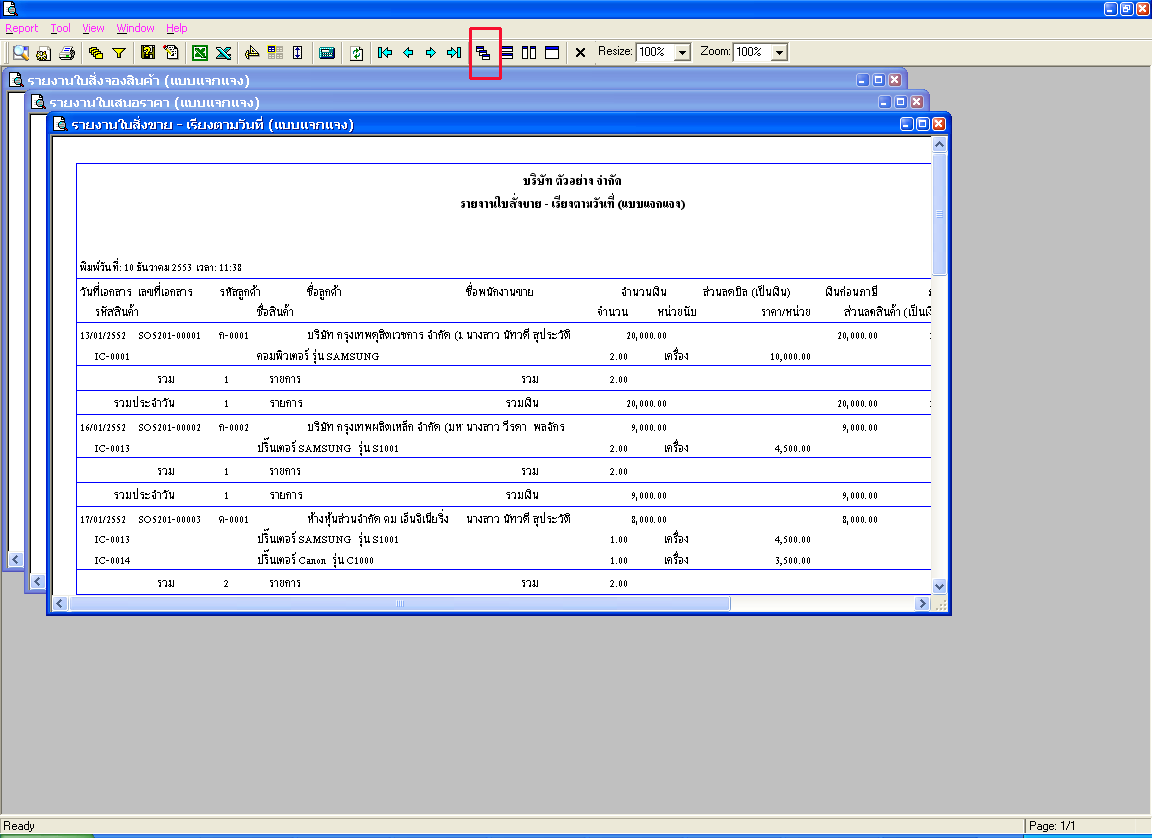This screenshot has width=1152, height=838.
Task: Open the yellow funnel filter tool
Action: point(118,52)
